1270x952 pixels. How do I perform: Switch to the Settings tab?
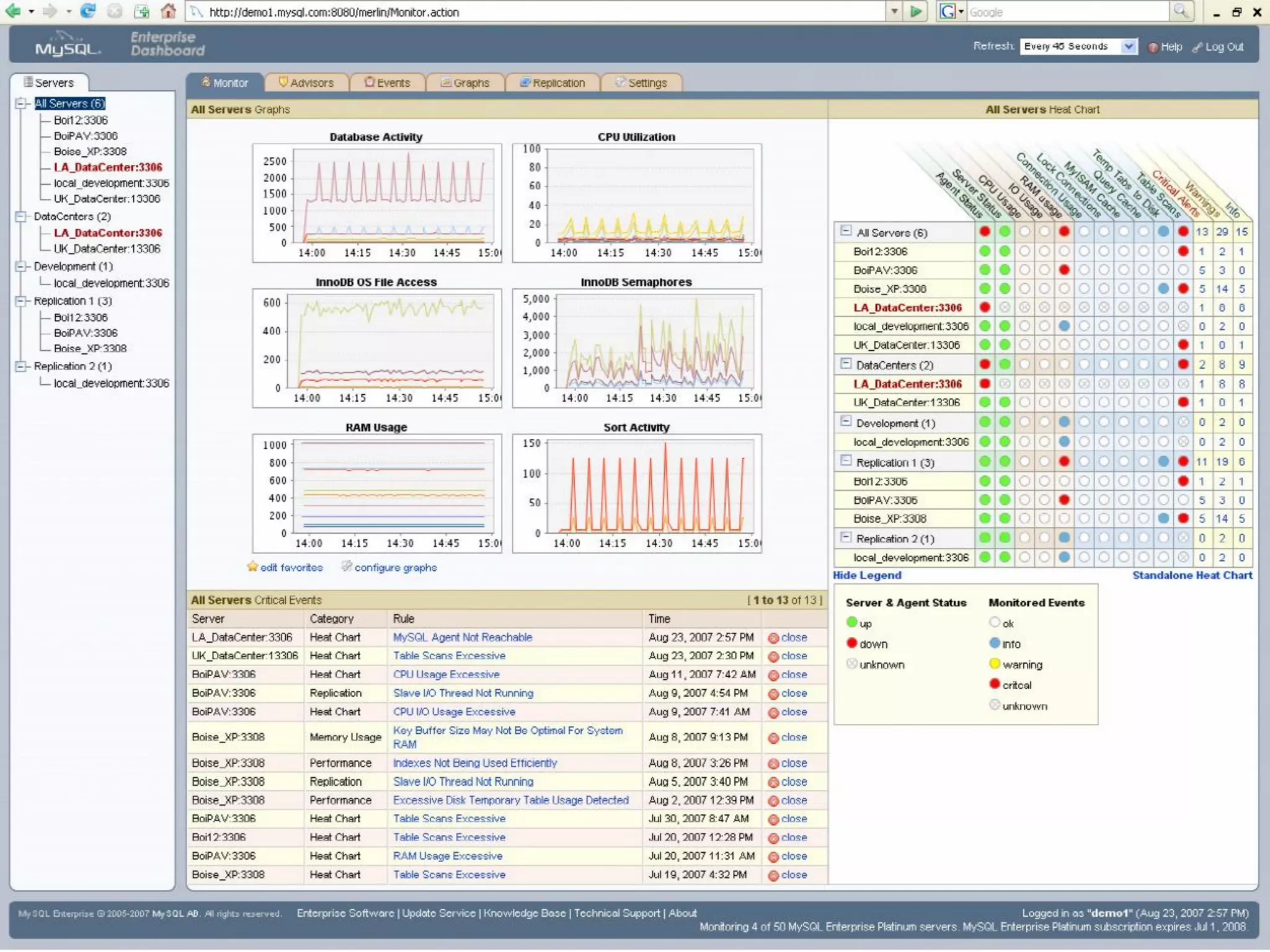[641, 83]
